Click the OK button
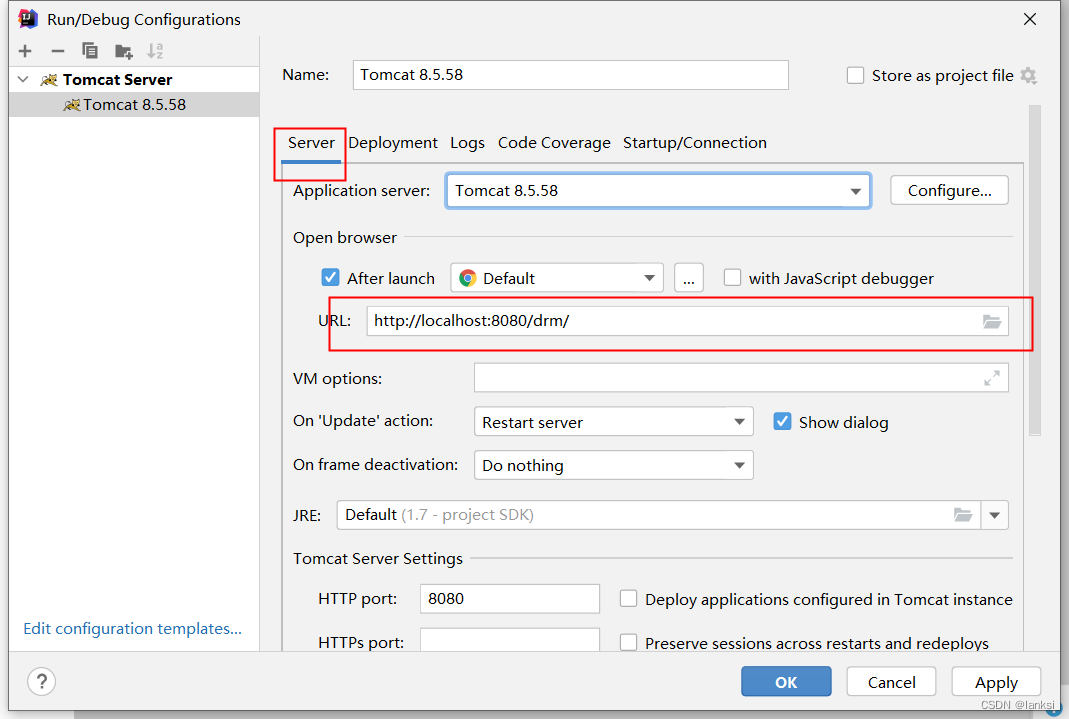 (x=786, y=682)
